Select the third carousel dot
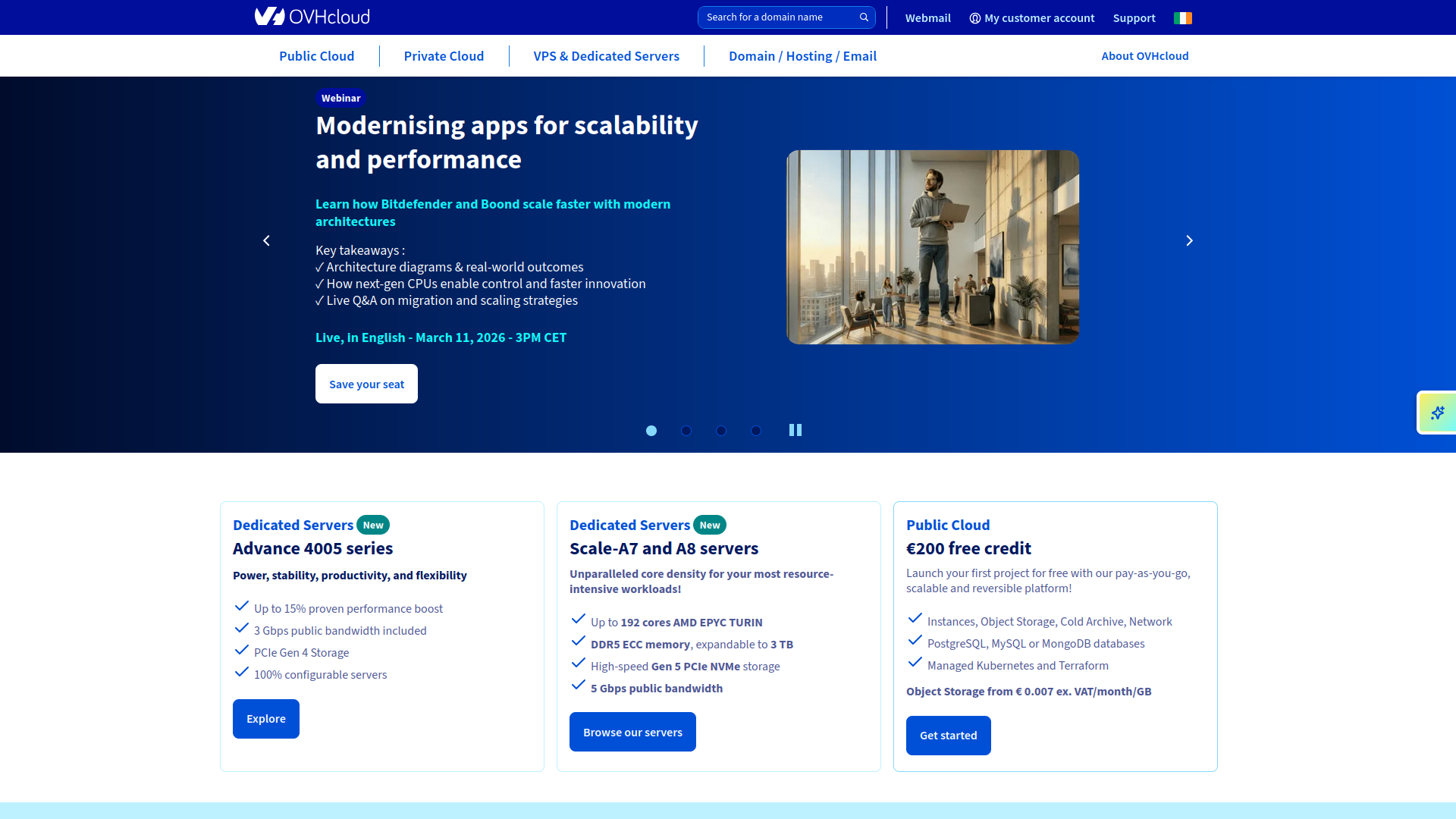Screen dimensions: 1456x819 (x=721, y=430)
